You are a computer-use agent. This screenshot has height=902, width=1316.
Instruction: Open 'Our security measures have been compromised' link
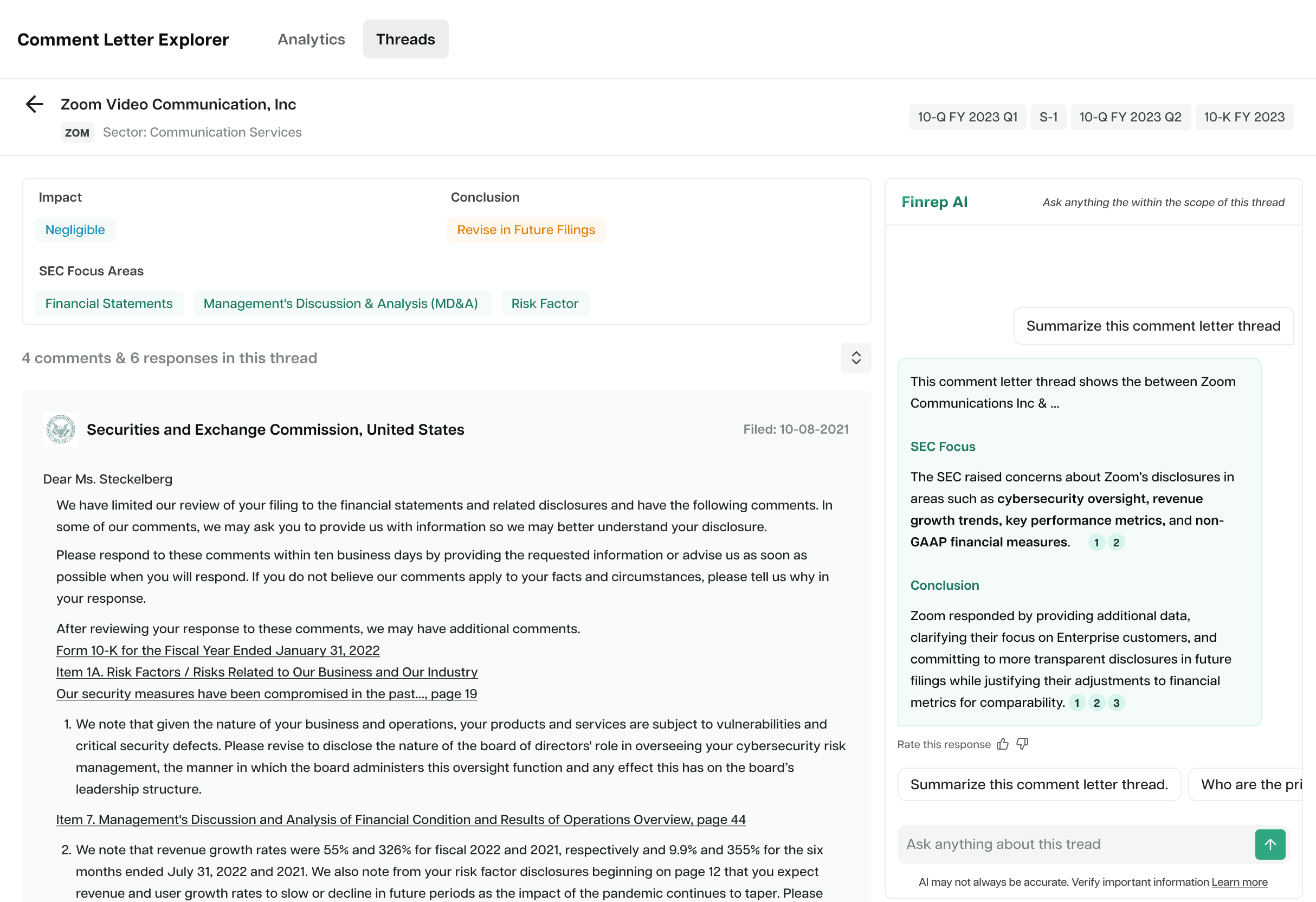(267, 694)
